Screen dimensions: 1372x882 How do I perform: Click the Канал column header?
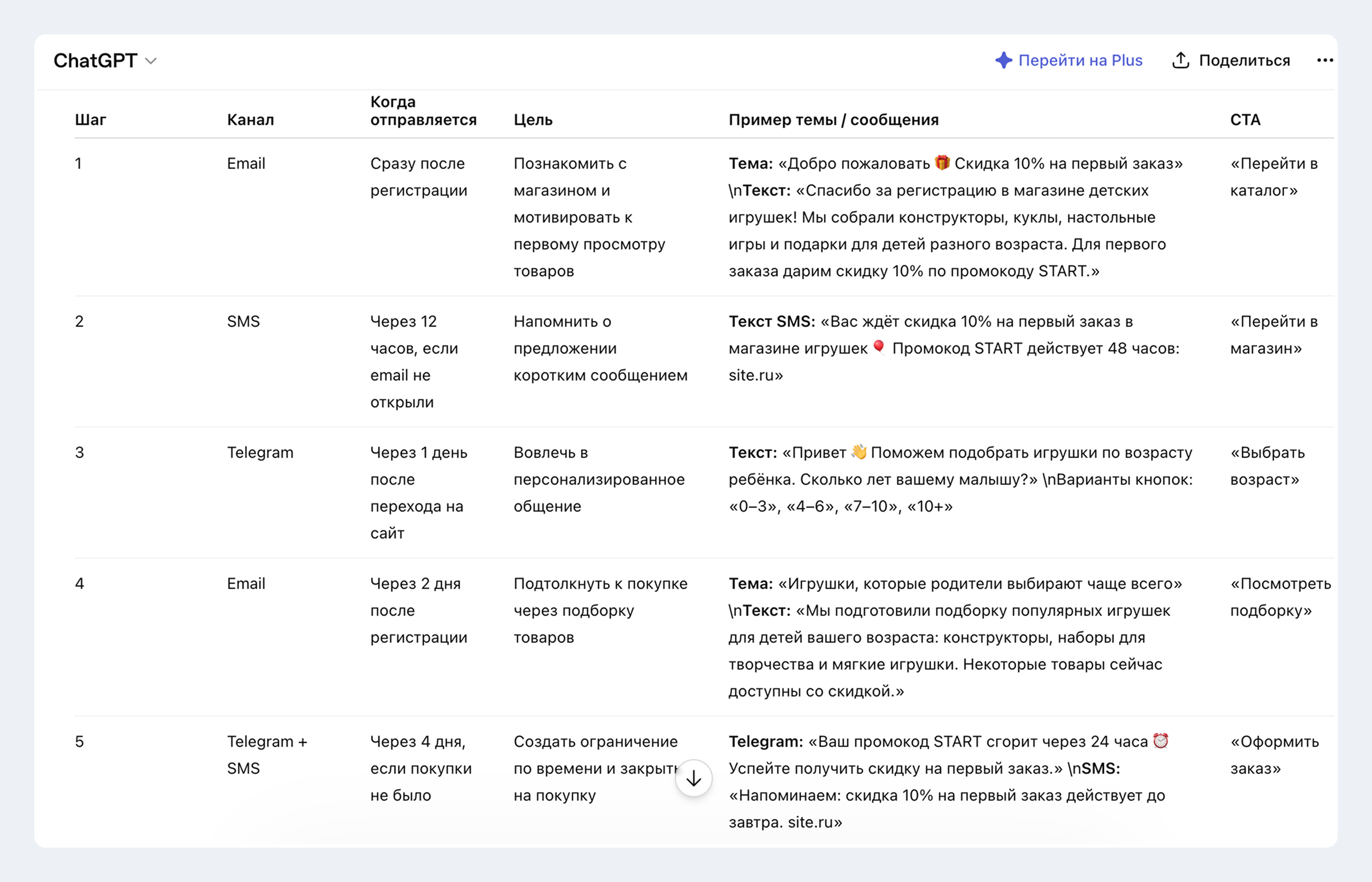250,120
